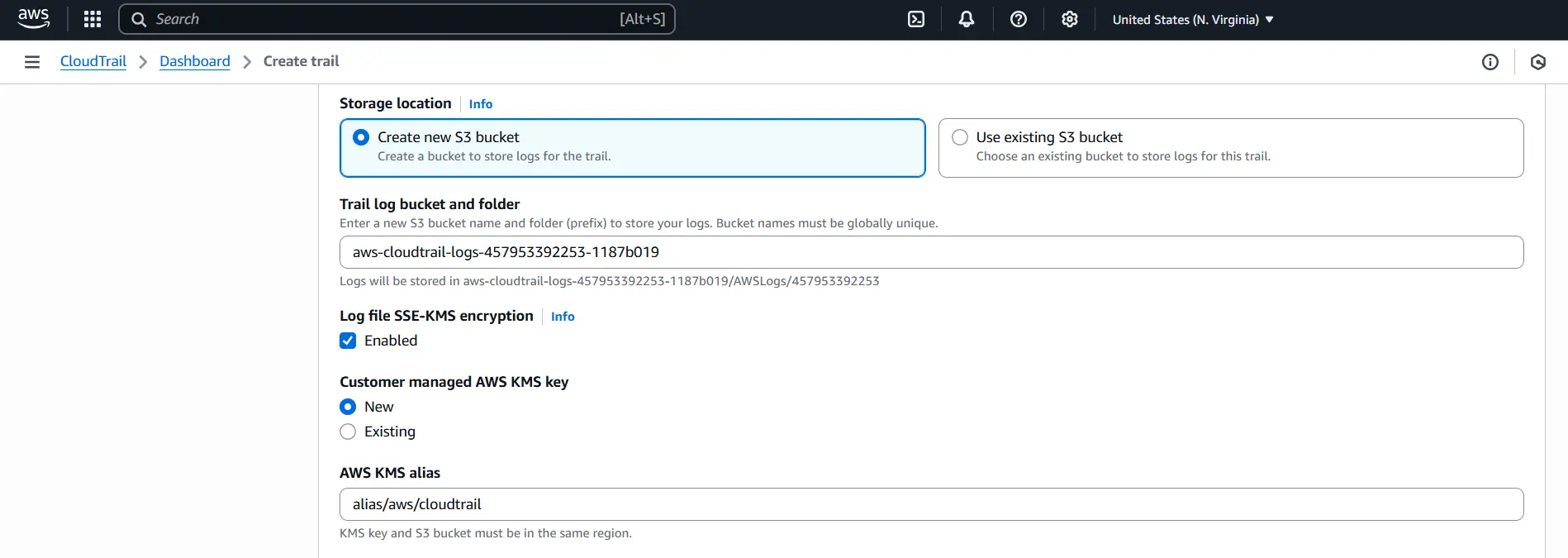Select Use existing S3 bucket option
Screen dimensions: 1568x558
click(x=960, y=137)
